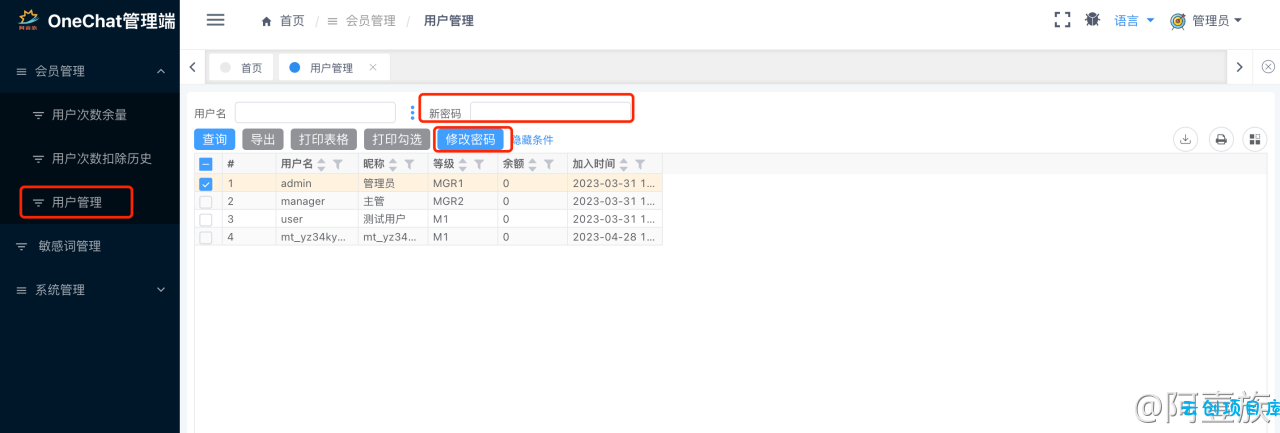Toggle the select-all checkbox in table header
The image size is (1280, 433).
click(206, 164)
